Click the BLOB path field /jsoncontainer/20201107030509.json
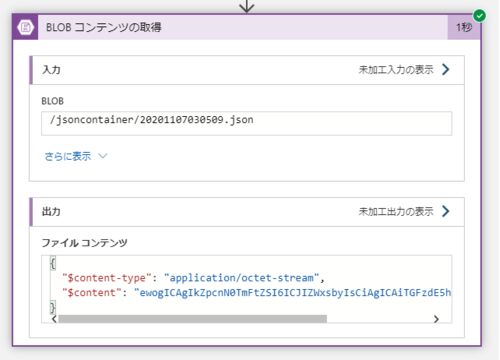The height and width of the screenshot is (360, 500). click(246, 123)
